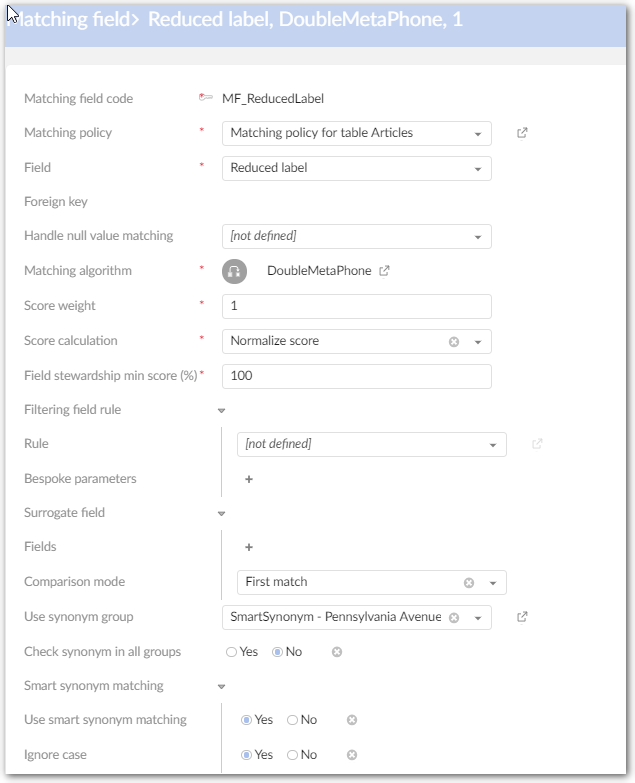Image resolution: width=635 pixels, height=783 pixels.
Task: Collapse the Surrogate field section
Action: pos(221,513)
